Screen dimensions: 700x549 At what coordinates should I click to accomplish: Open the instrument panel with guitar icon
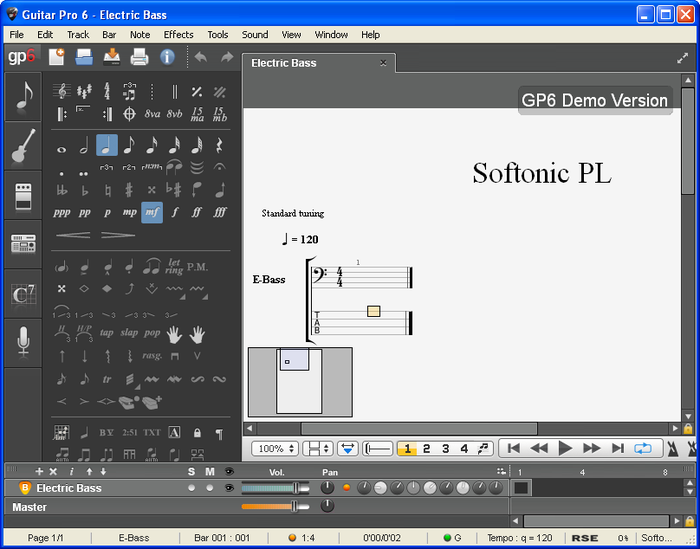coord(23,146)
